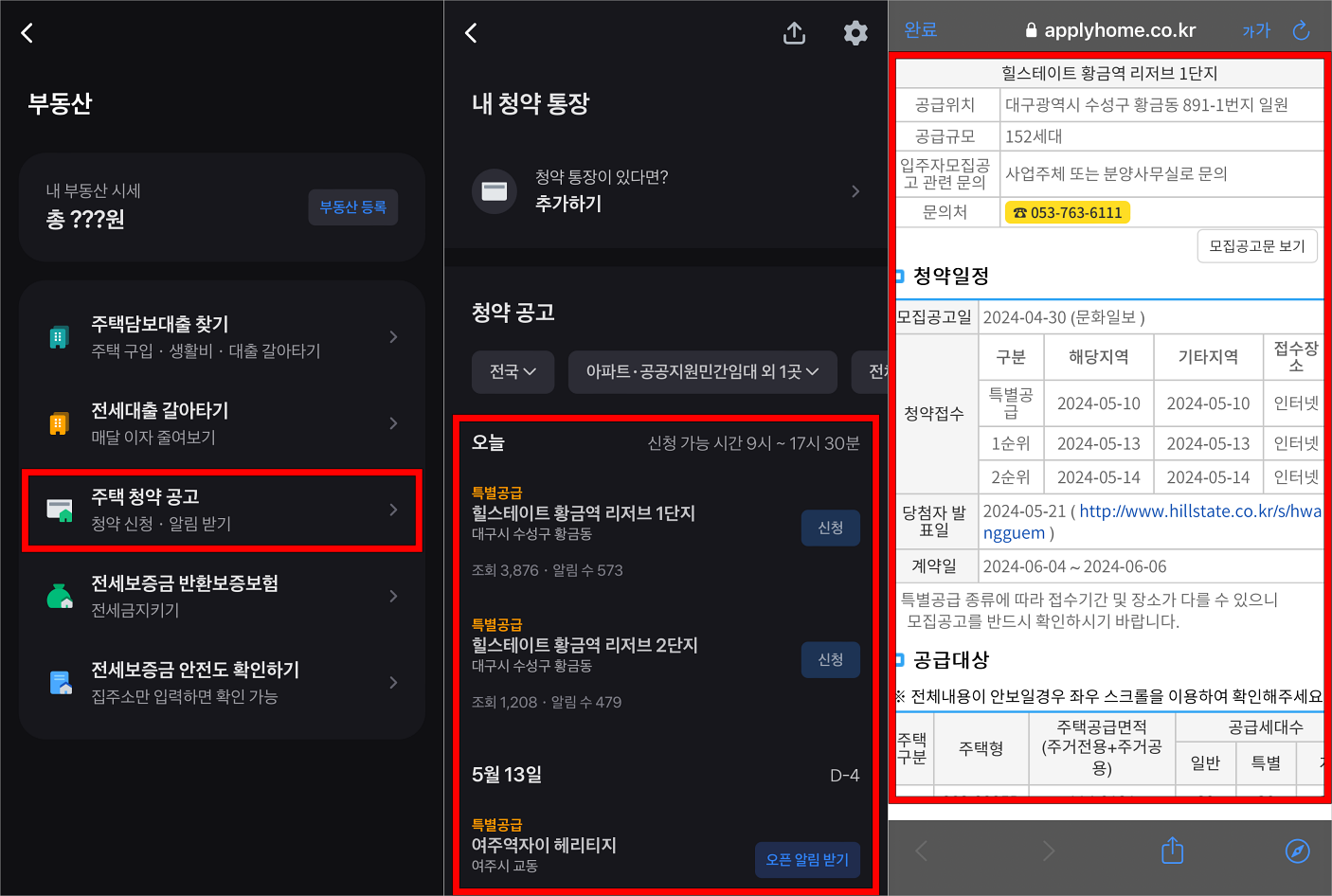Image resolution: width=1332 pixels, height=896 pixels.
Task: Adjust text size with 가가 button
Action: 1256,30
